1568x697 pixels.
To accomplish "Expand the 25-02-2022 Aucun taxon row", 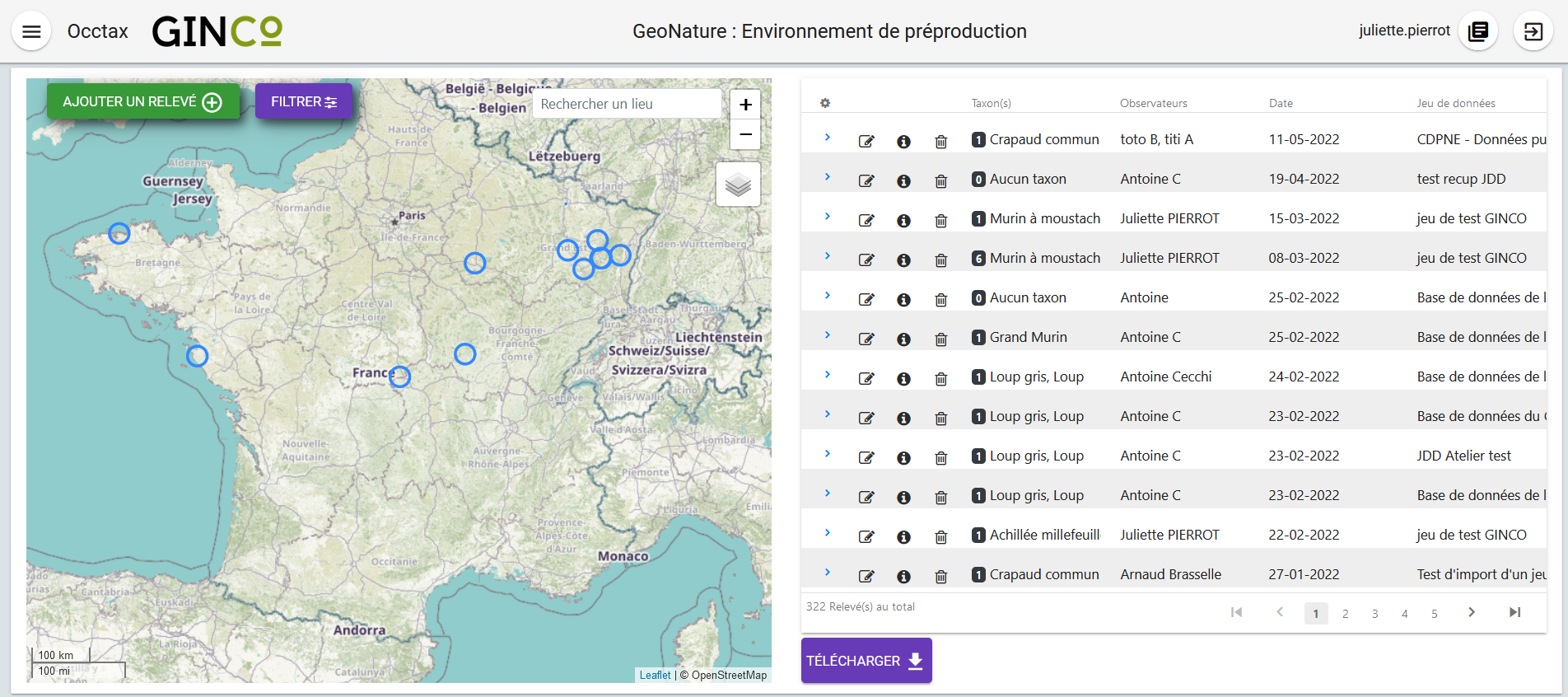I will (828, 296).
